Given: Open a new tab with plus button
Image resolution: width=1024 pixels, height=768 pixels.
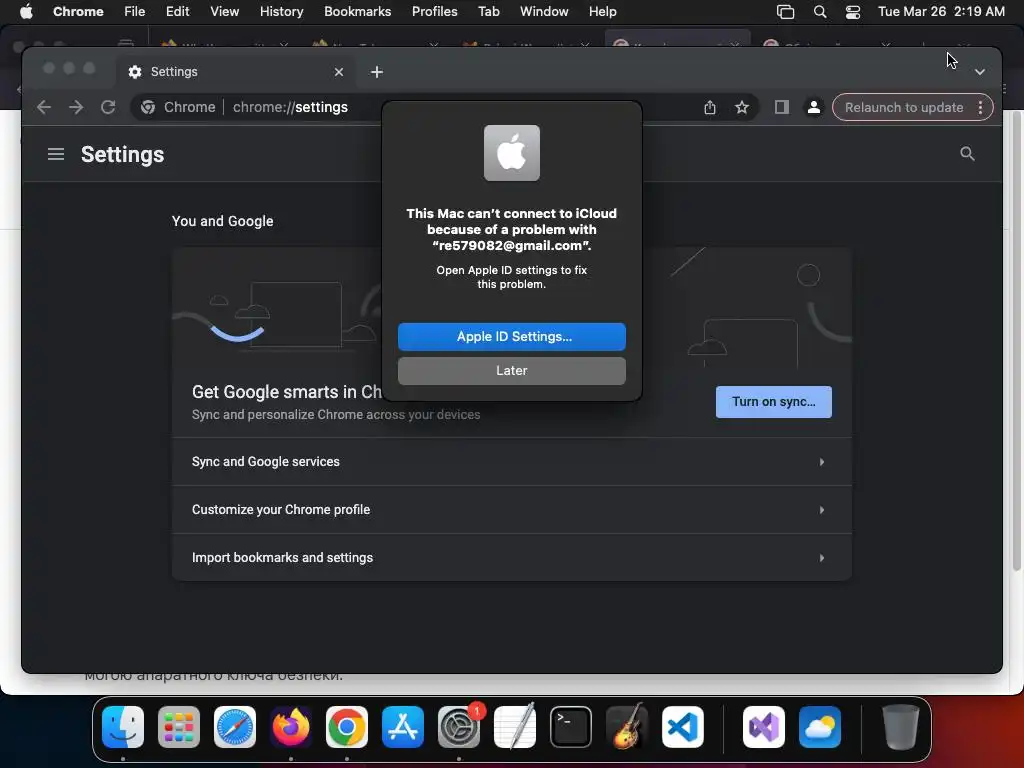Looking at the screenshot, I should click(377, 72).
